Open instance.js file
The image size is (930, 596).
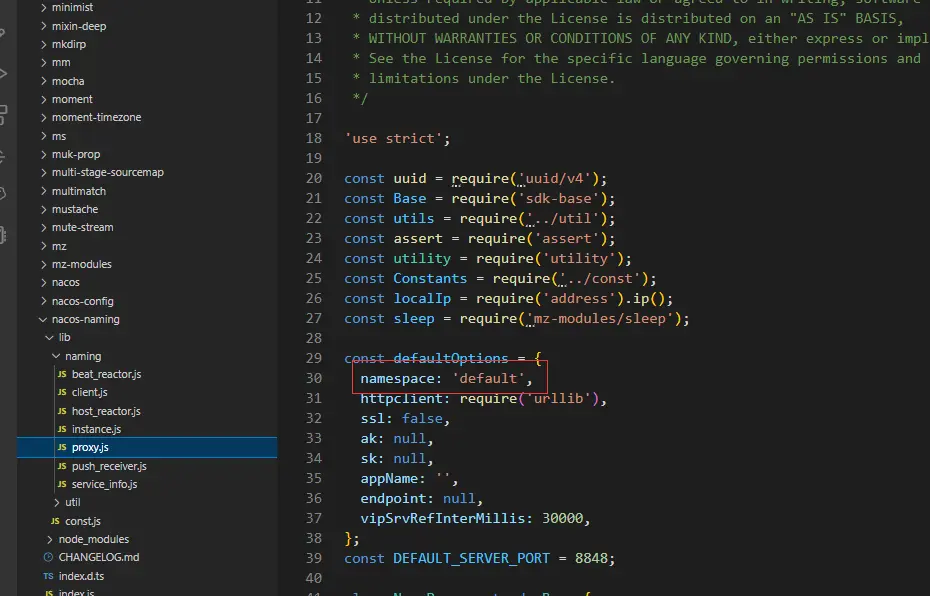[96, 429]
